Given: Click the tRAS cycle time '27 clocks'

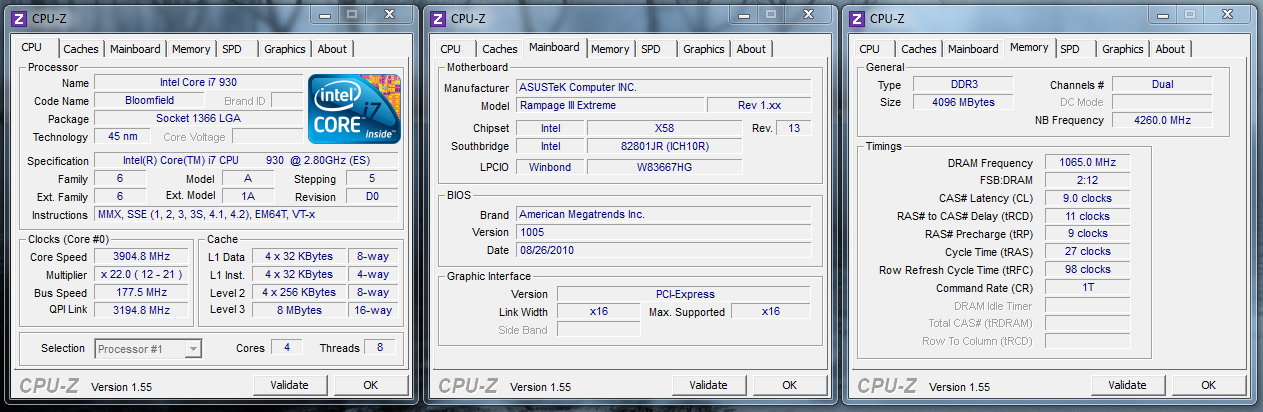Looking at the screenshot, I should (1088, 252).
